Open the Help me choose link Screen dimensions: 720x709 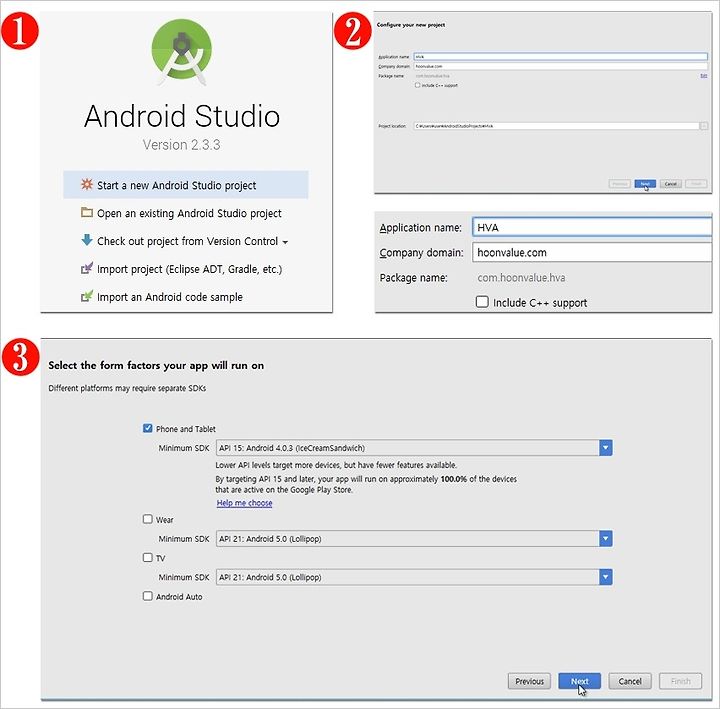pyautogui.click(x=244, y=503)
